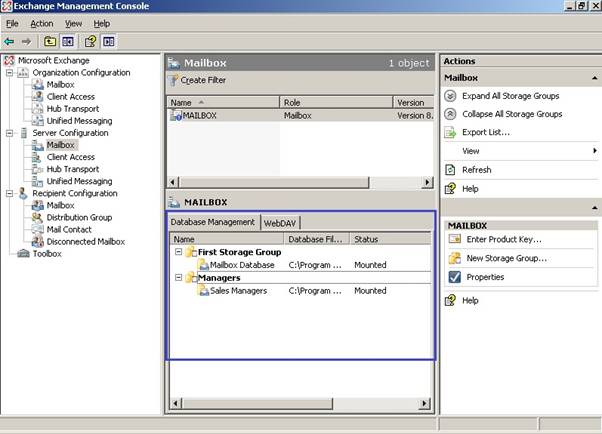
Task: Select the Database Management tab
Action: click(213, 222)
